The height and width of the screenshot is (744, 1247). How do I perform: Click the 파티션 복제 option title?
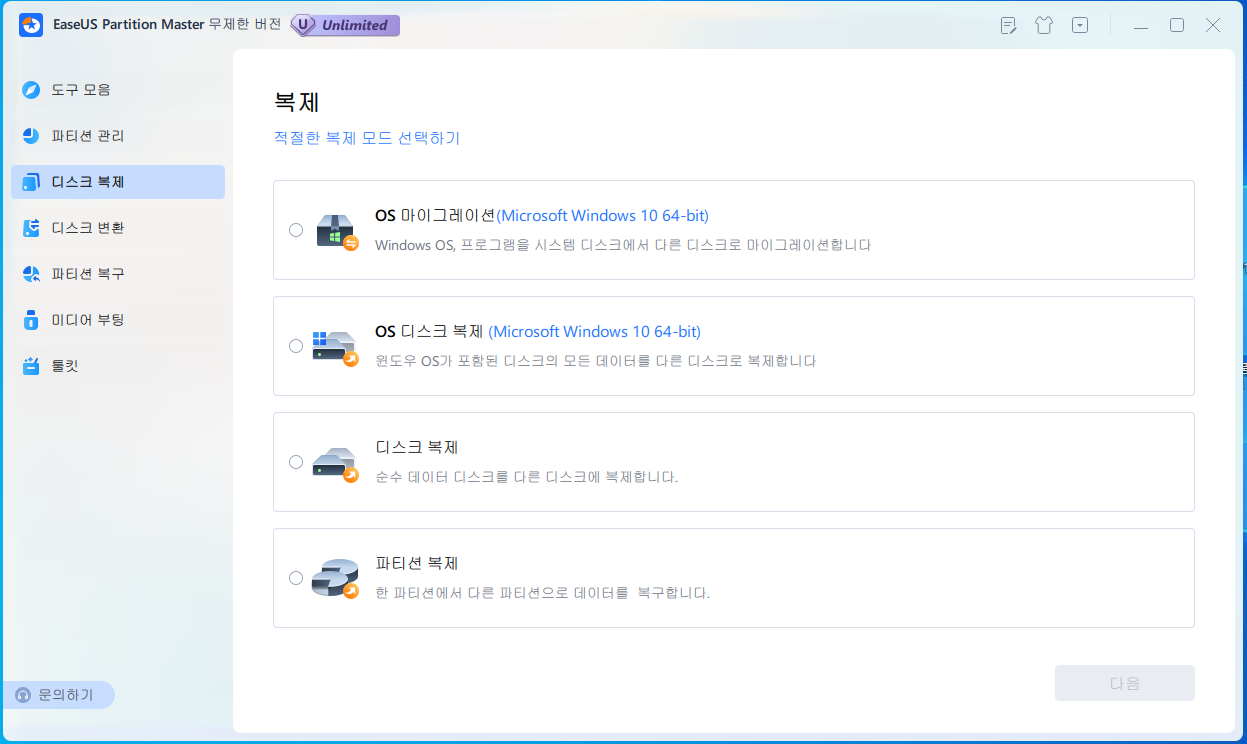point(417,563)
